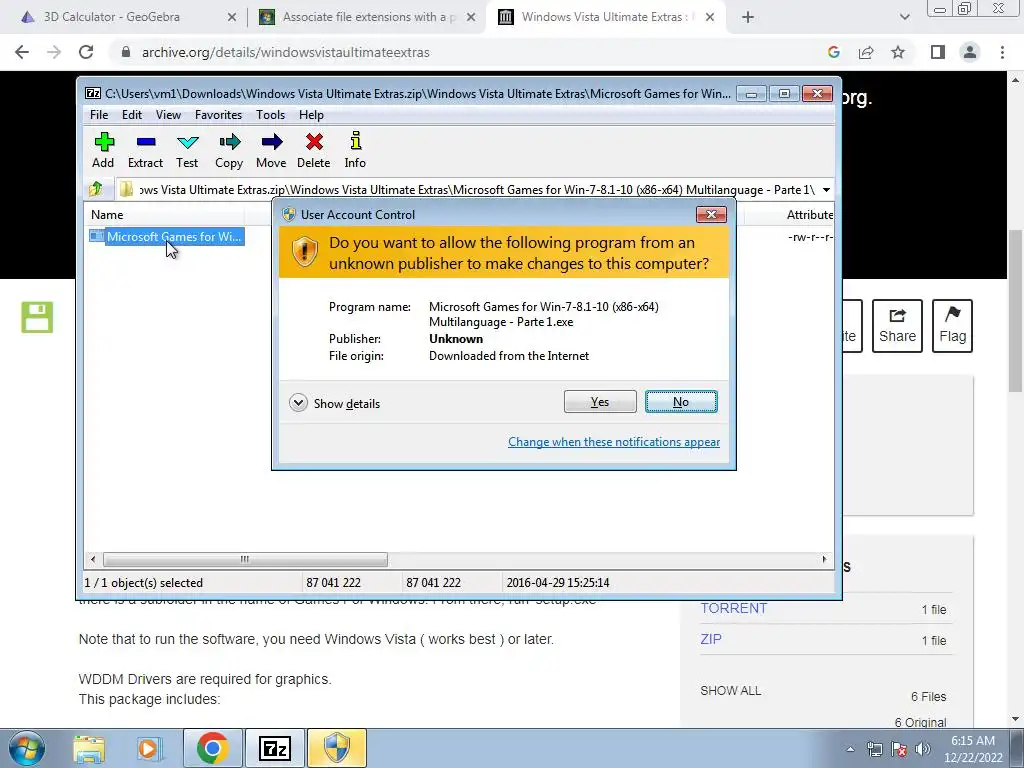Click the right arrow of 7-Zip horizontal scrollbar
The height and width of the screenshot is (768, 1024).
(x=824, y=559)
